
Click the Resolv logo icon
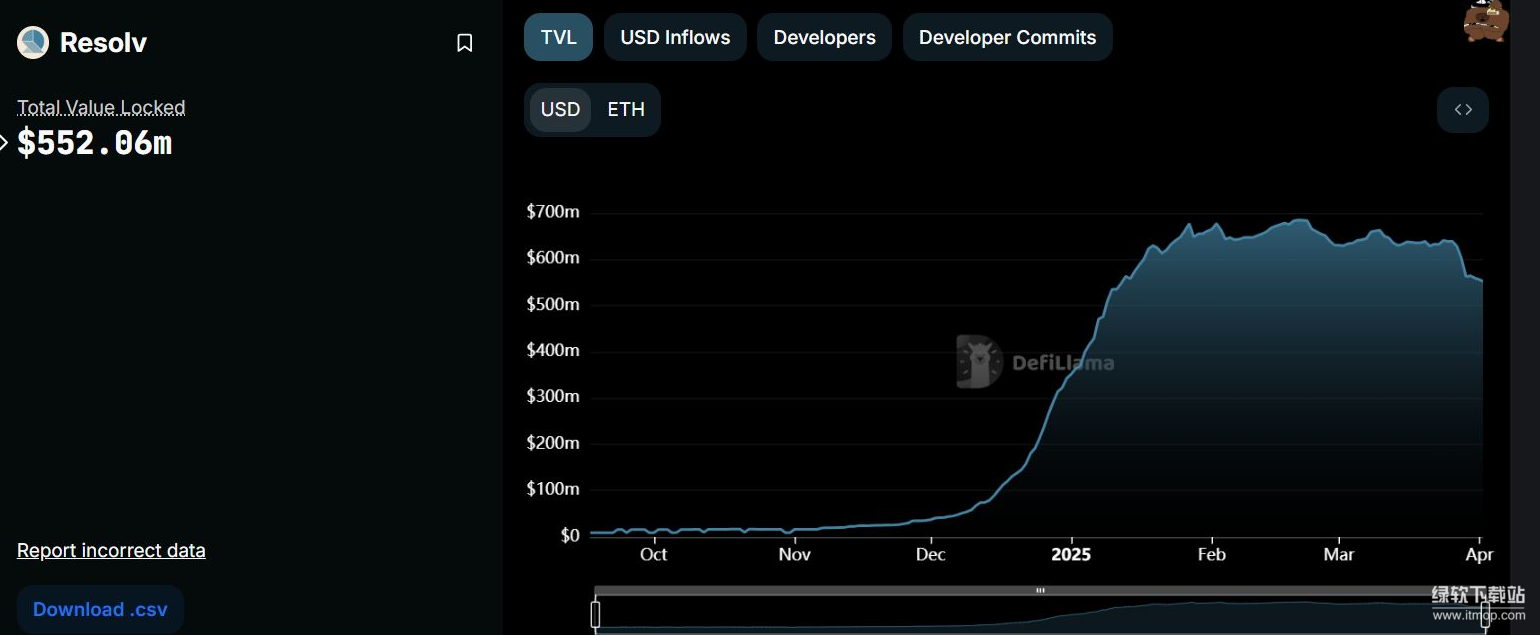(33, 42)
